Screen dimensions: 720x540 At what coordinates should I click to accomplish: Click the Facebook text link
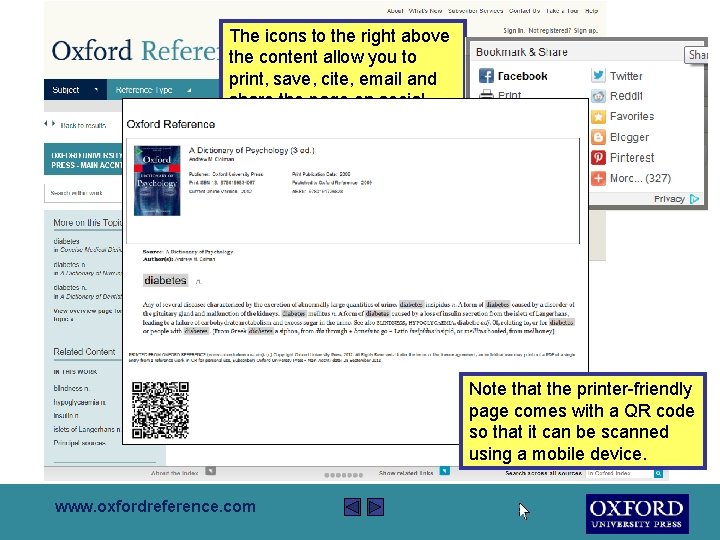523,76
